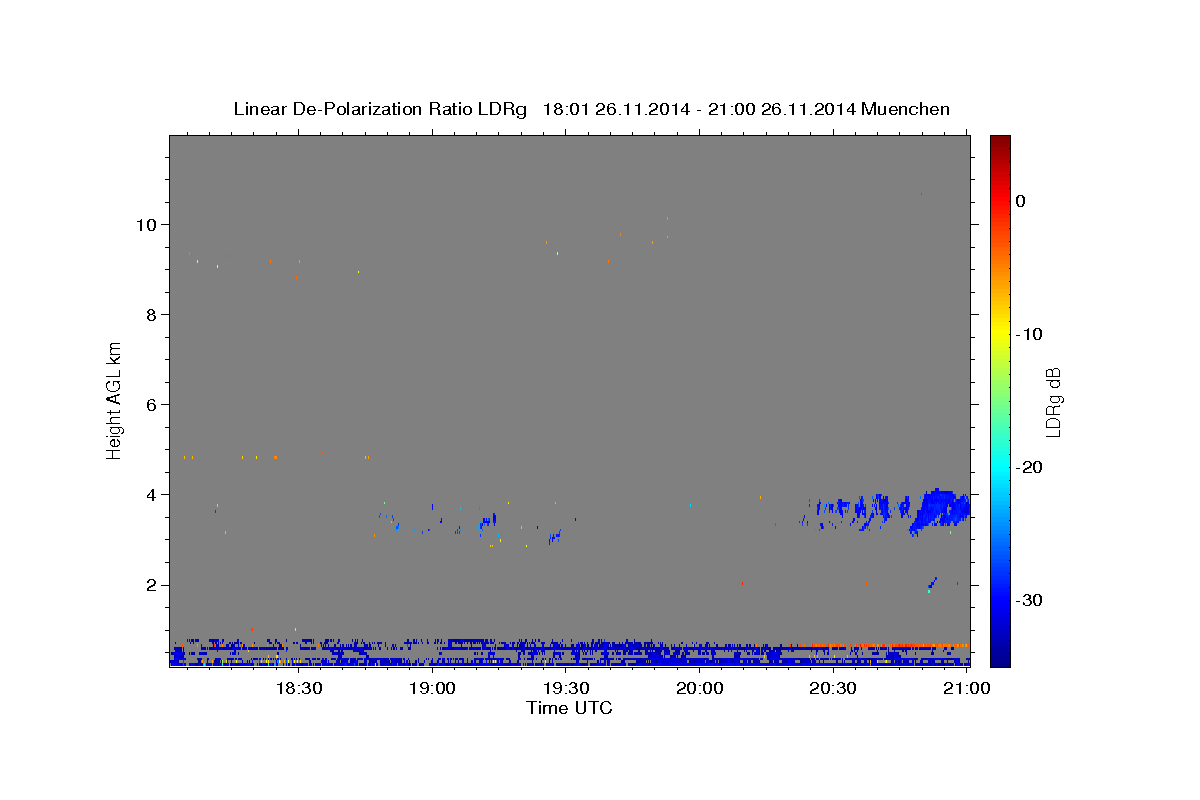Click the colorbar label -20

click(x=1029, y=467)
